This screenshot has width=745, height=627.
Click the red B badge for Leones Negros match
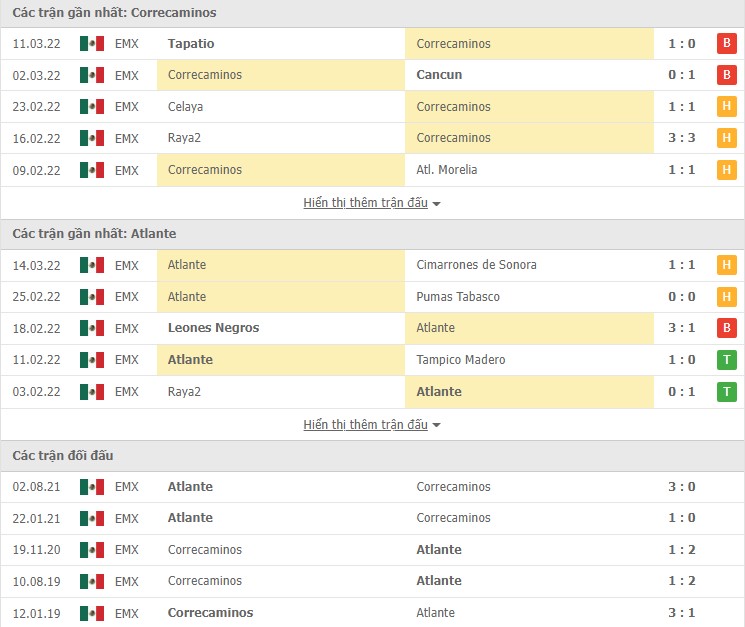click(x=726, y=328)
